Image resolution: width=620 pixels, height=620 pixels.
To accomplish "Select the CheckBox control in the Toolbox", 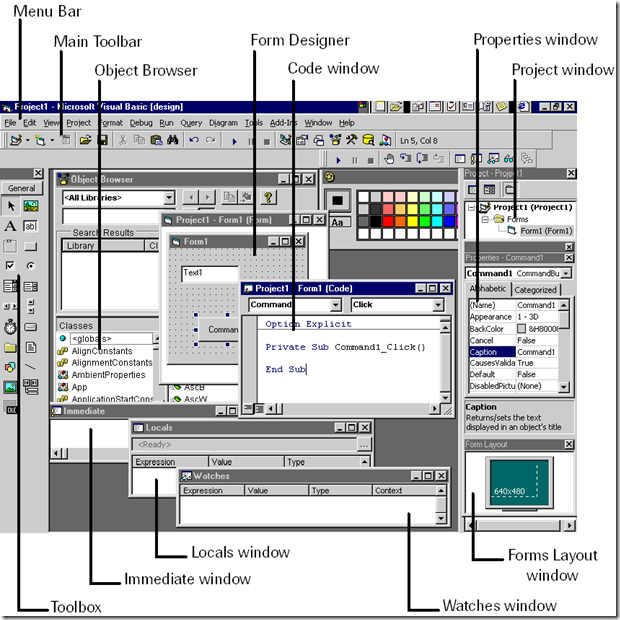I will pos(11,266).
